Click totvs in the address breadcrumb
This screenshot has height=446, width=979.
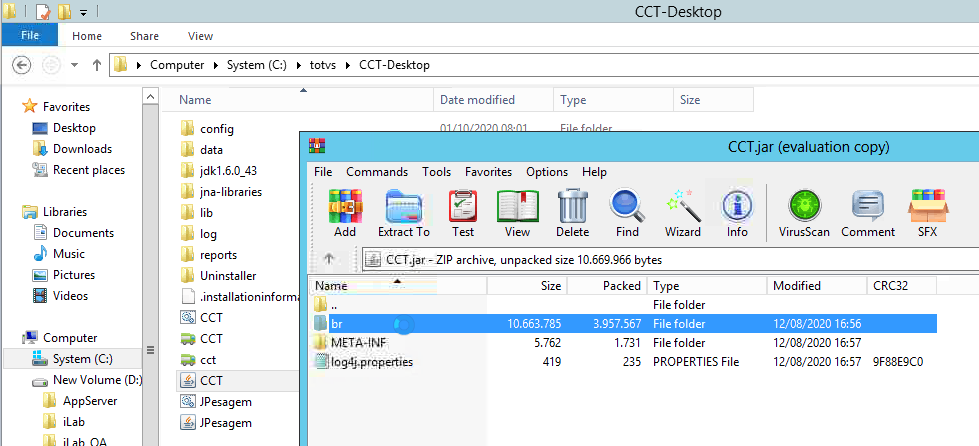click(323, 65)
